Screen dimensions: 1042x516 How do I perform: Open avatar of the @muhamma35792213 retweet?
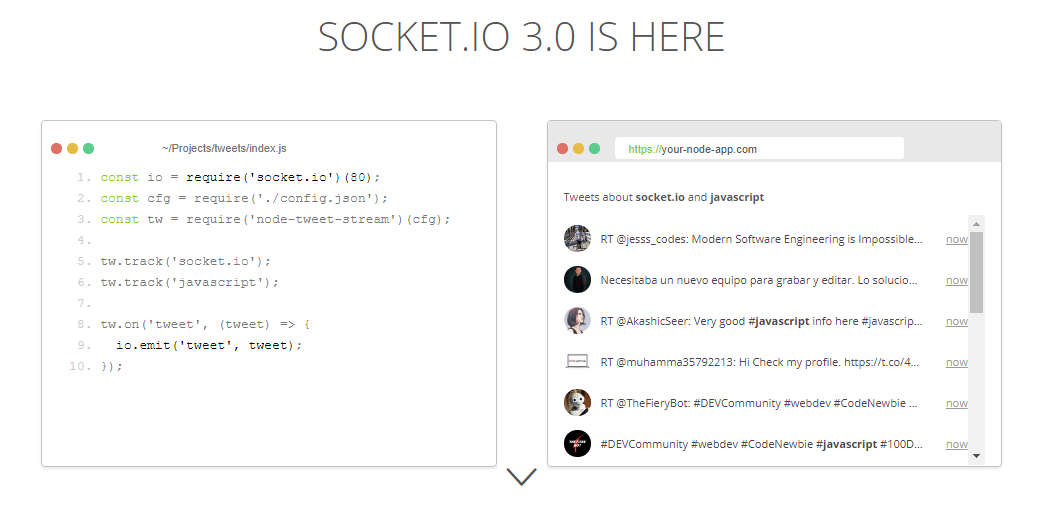point(577,361)
